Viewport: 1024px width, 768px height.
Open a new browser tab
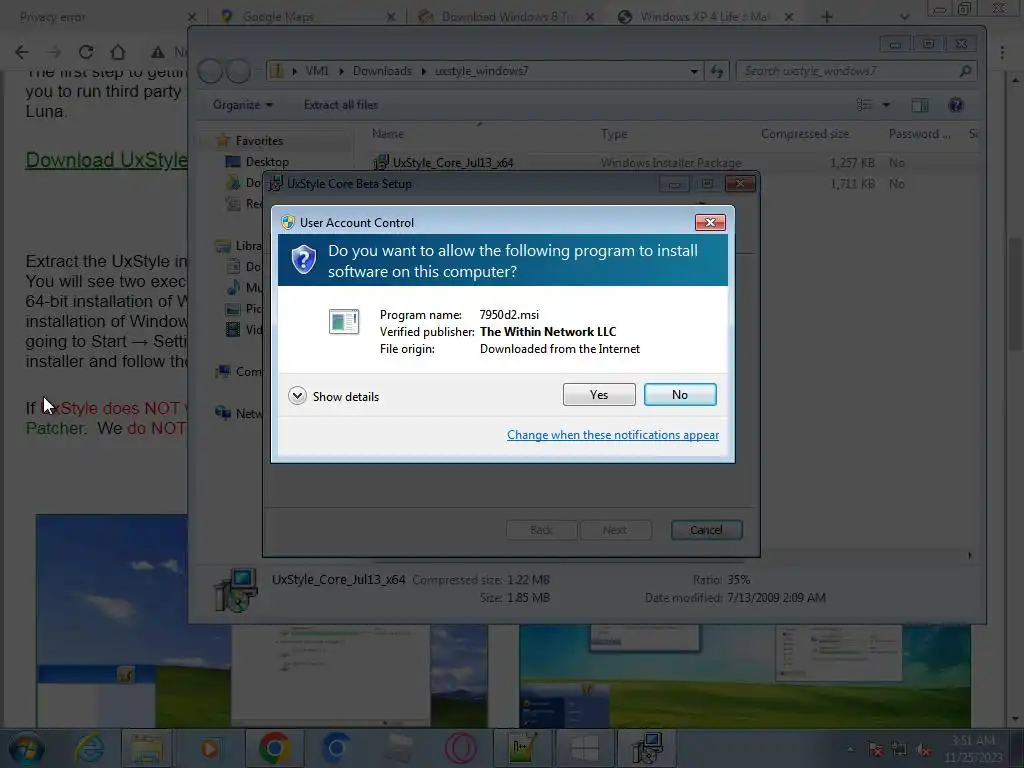pos(827,17)
